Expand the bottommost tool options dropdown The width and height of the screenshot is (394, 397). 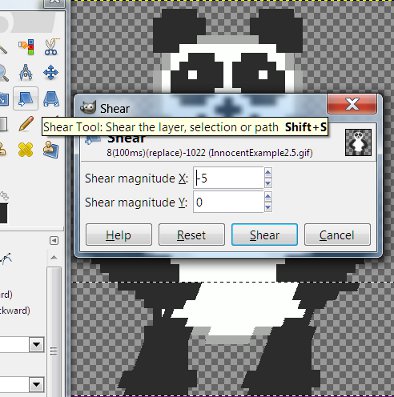[x=36, y=385]
